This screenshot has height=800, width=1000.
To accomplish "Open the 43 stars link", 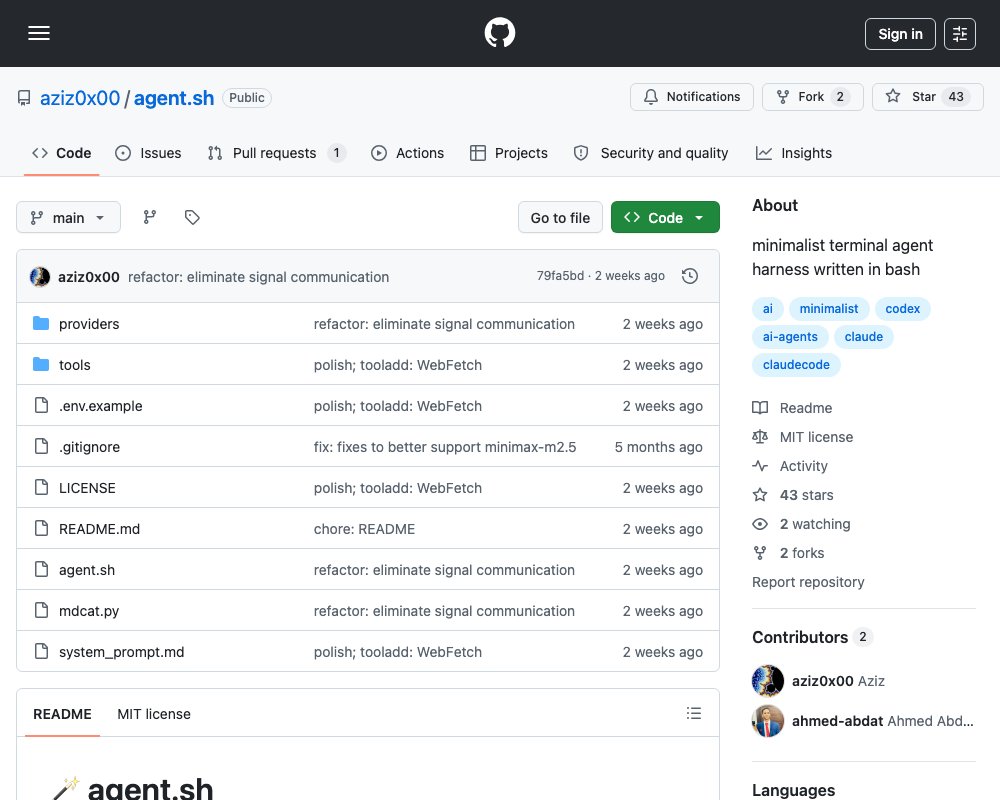I will (793, 495).
